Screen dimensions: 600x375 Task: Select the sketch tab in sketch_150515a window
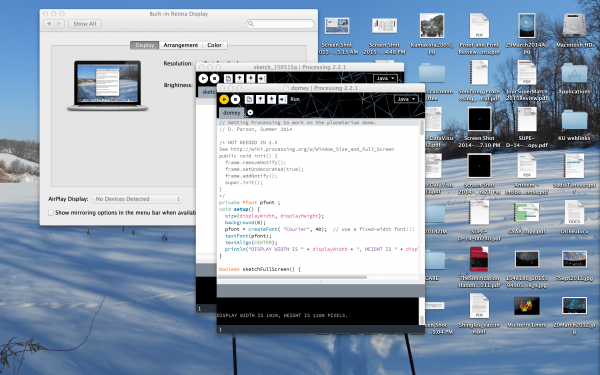tap(207, 92)
